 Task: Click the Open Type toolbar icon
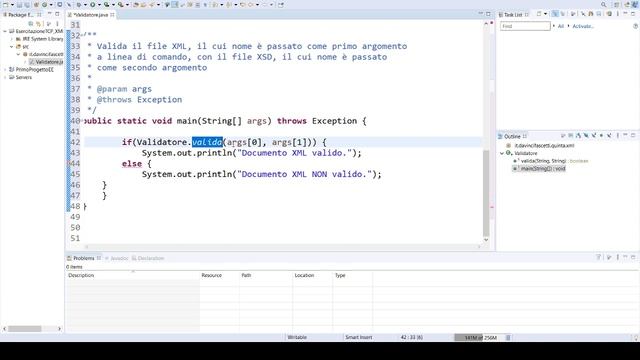point(135,4)
